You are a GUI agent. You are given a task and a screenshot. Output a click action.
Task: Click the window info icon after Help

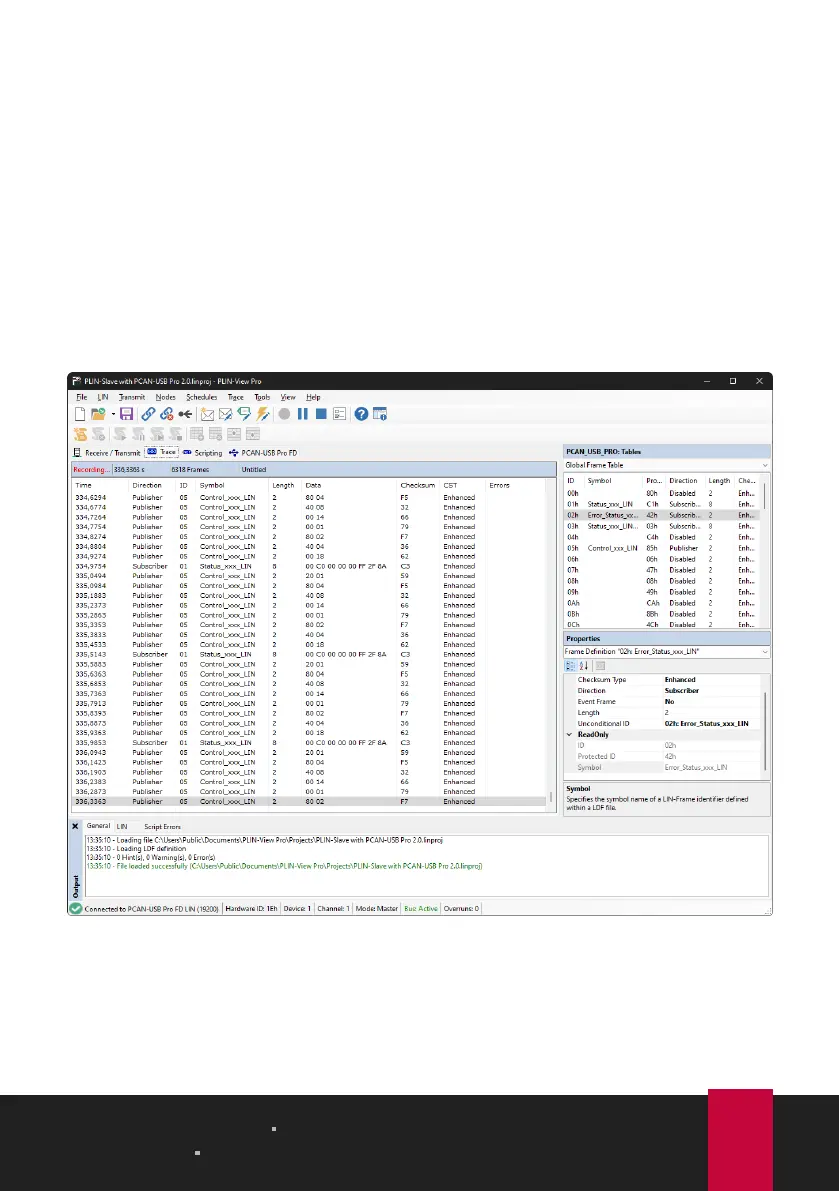380,414
